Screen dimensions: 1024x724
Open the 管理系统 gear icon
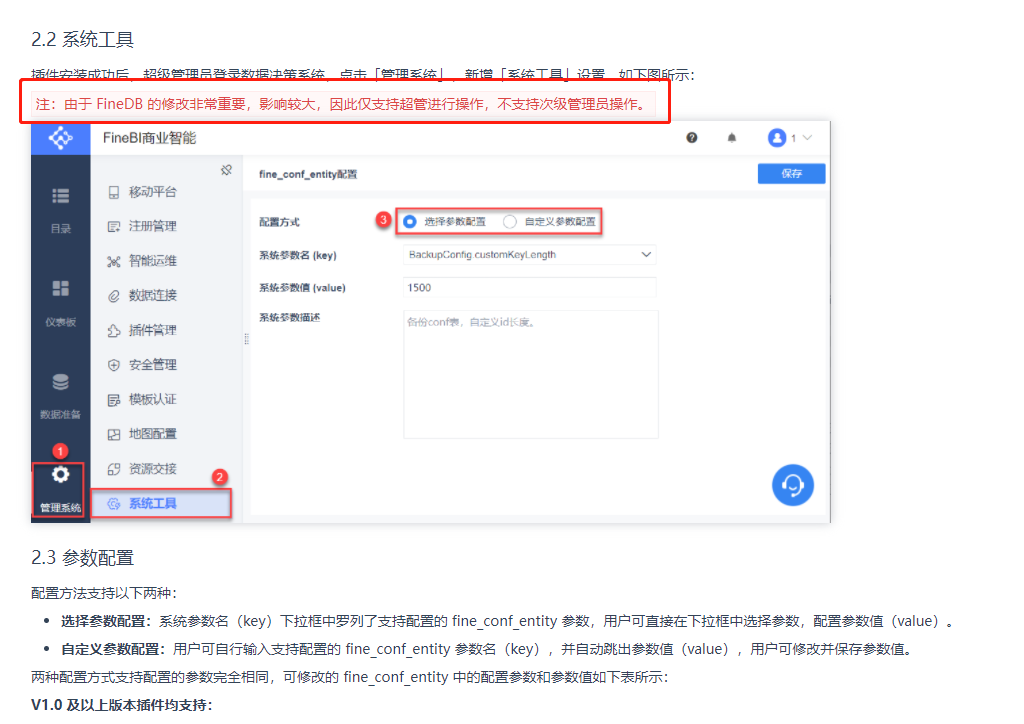[x=60, y=475]
